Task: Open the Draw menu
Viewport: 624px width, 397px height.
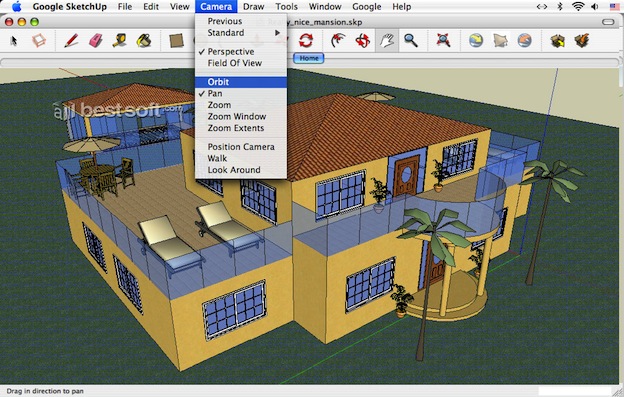Action: pyautogui.click(x=254, y=7)
